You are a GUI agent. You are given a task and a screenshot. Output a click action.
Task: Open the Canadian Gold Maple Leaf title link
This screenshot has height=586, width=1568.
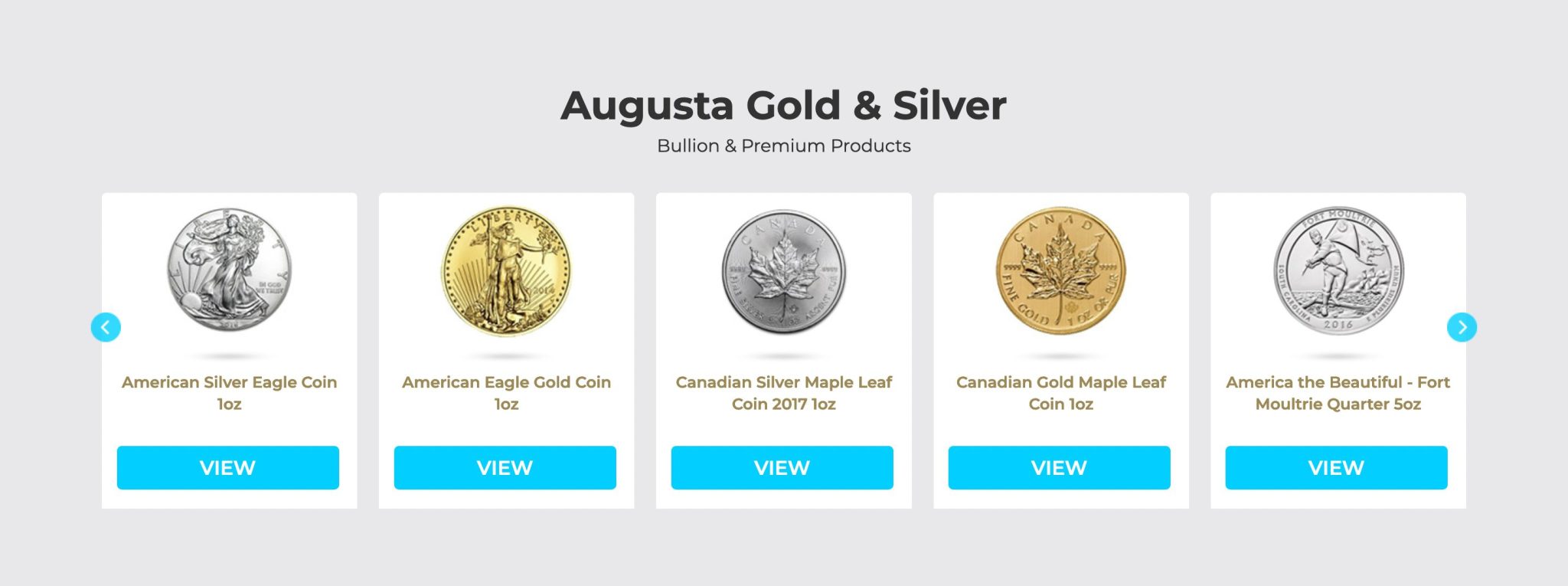point(1060,393)
